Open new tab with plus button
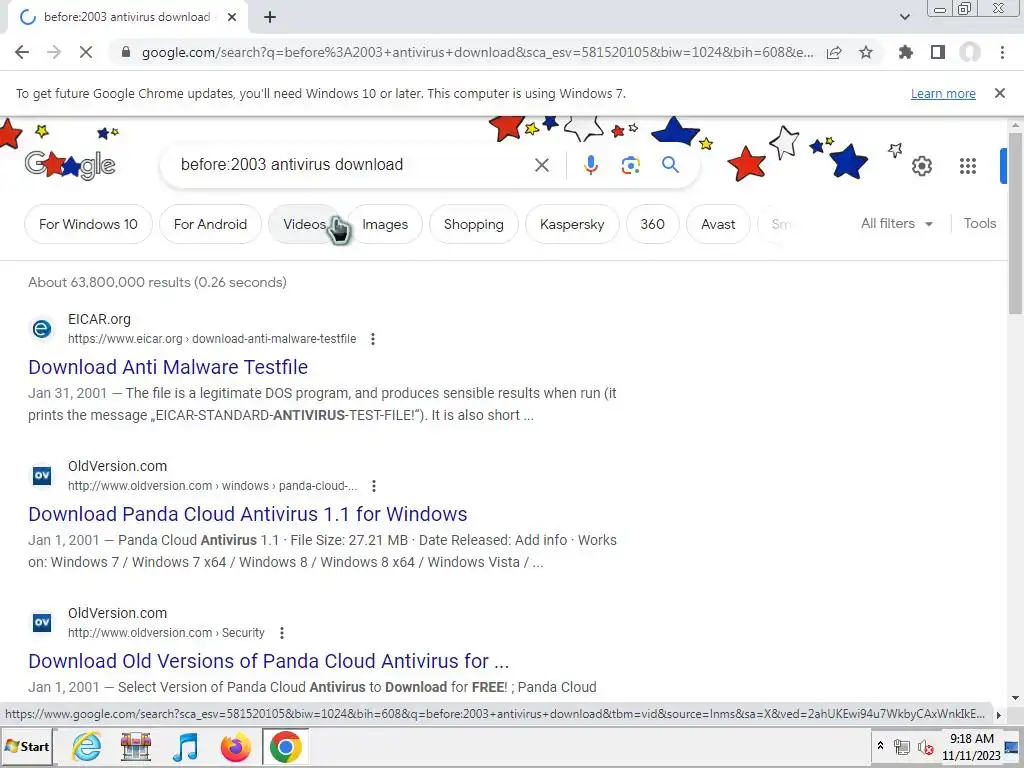The height and width of the screenshot is (768, 1024). [270, 17]
